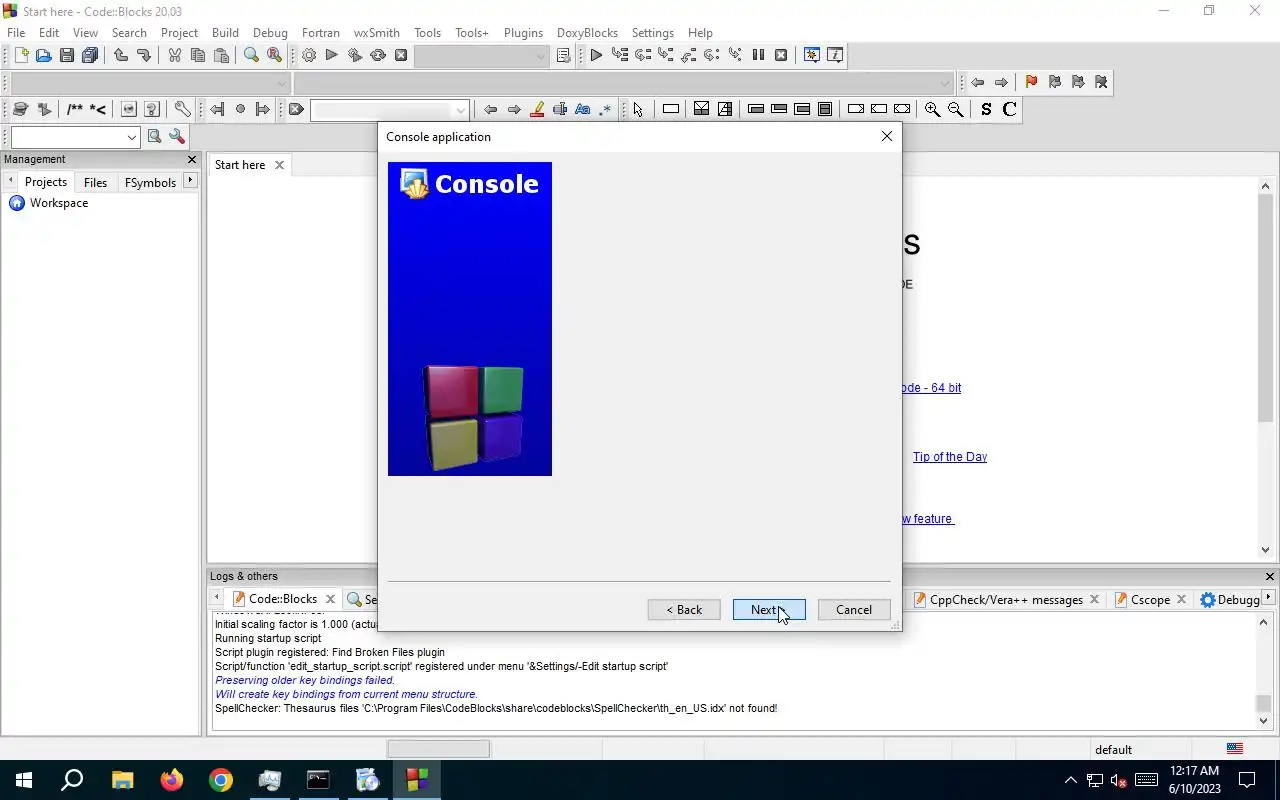Click the Zoom out magnifier icon
Screen dimensions: 1280x800
(955, 110)
